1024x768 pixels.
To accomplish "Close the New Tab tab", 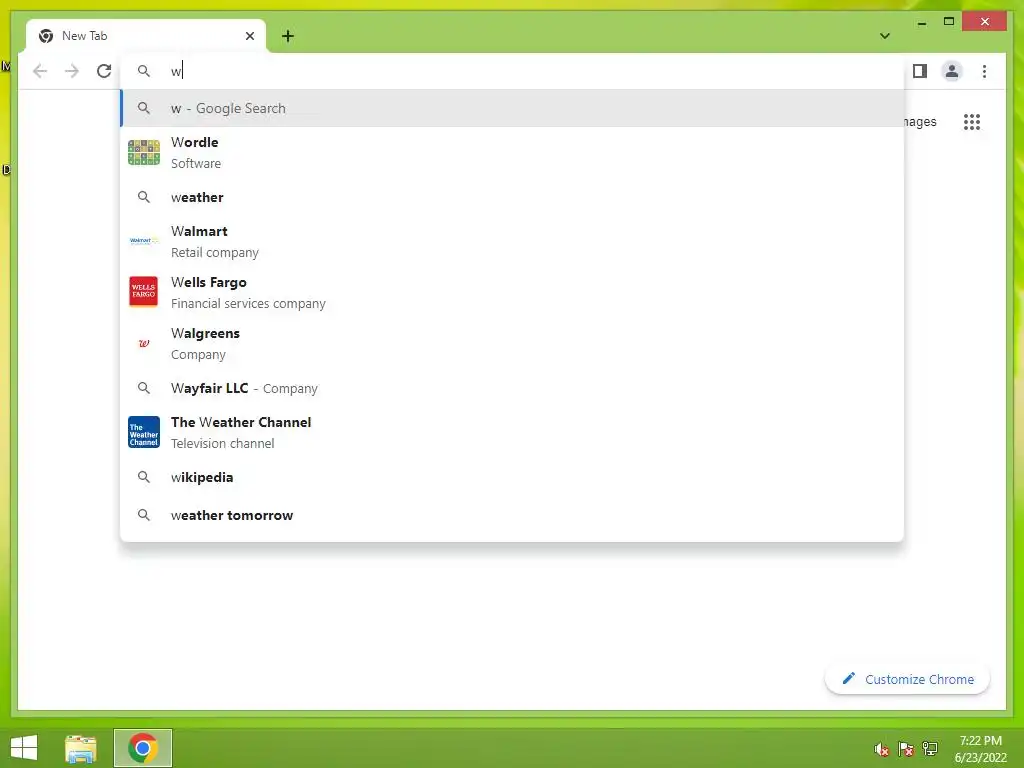I will tap(249, 36).
